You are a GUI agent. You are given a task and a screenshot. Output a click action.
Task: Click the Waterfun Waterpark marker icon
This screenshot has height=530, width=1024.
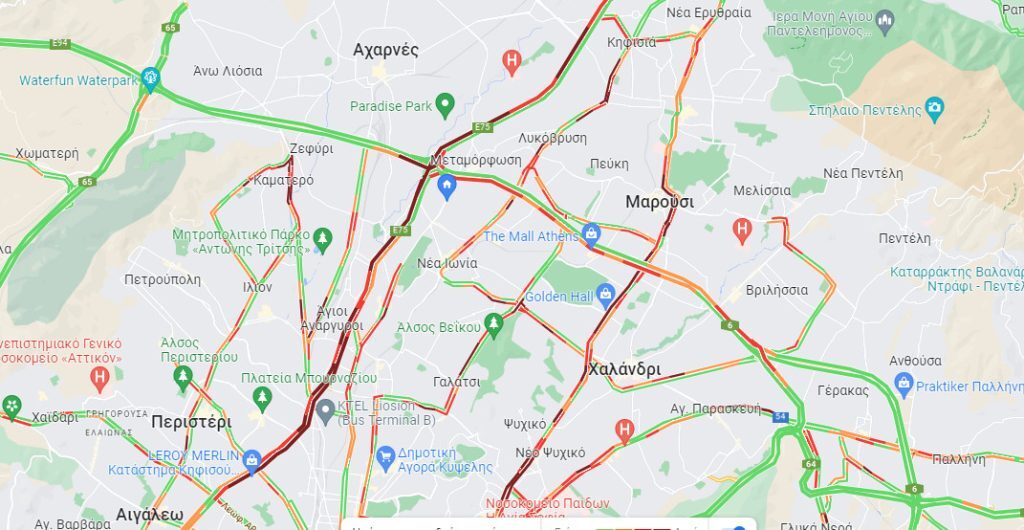[150, 80]
